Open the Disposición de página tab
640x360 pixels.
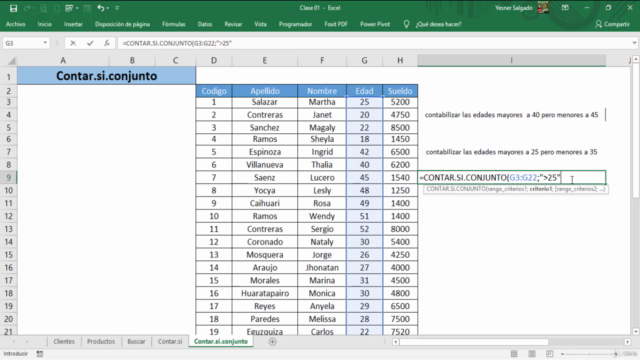(122, 24)
